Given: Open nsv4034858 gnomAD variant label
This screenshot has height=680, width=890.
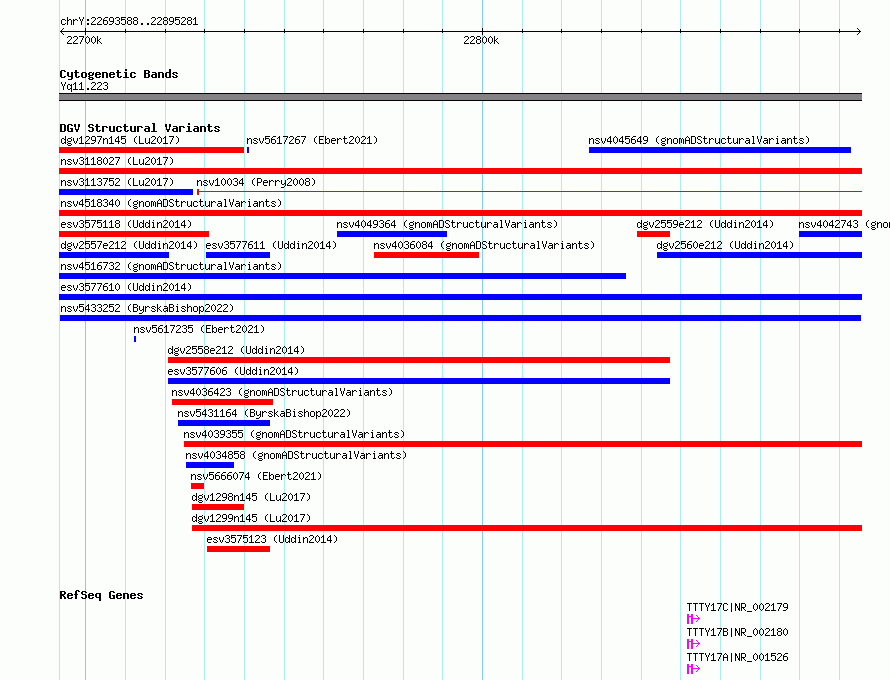Looking at the screenshot, I should (x=296, y=455).
